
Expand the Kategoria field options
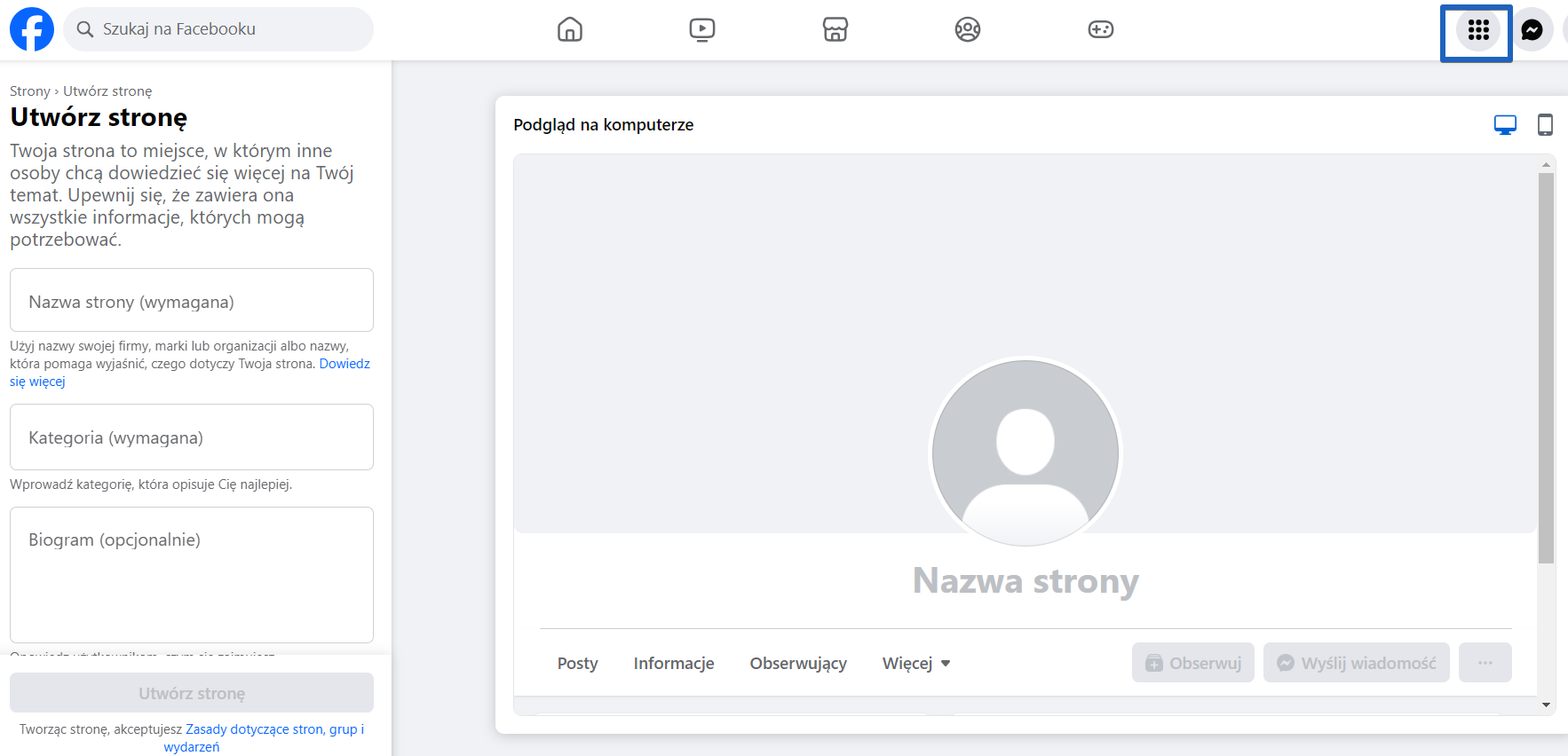[191, 437]
